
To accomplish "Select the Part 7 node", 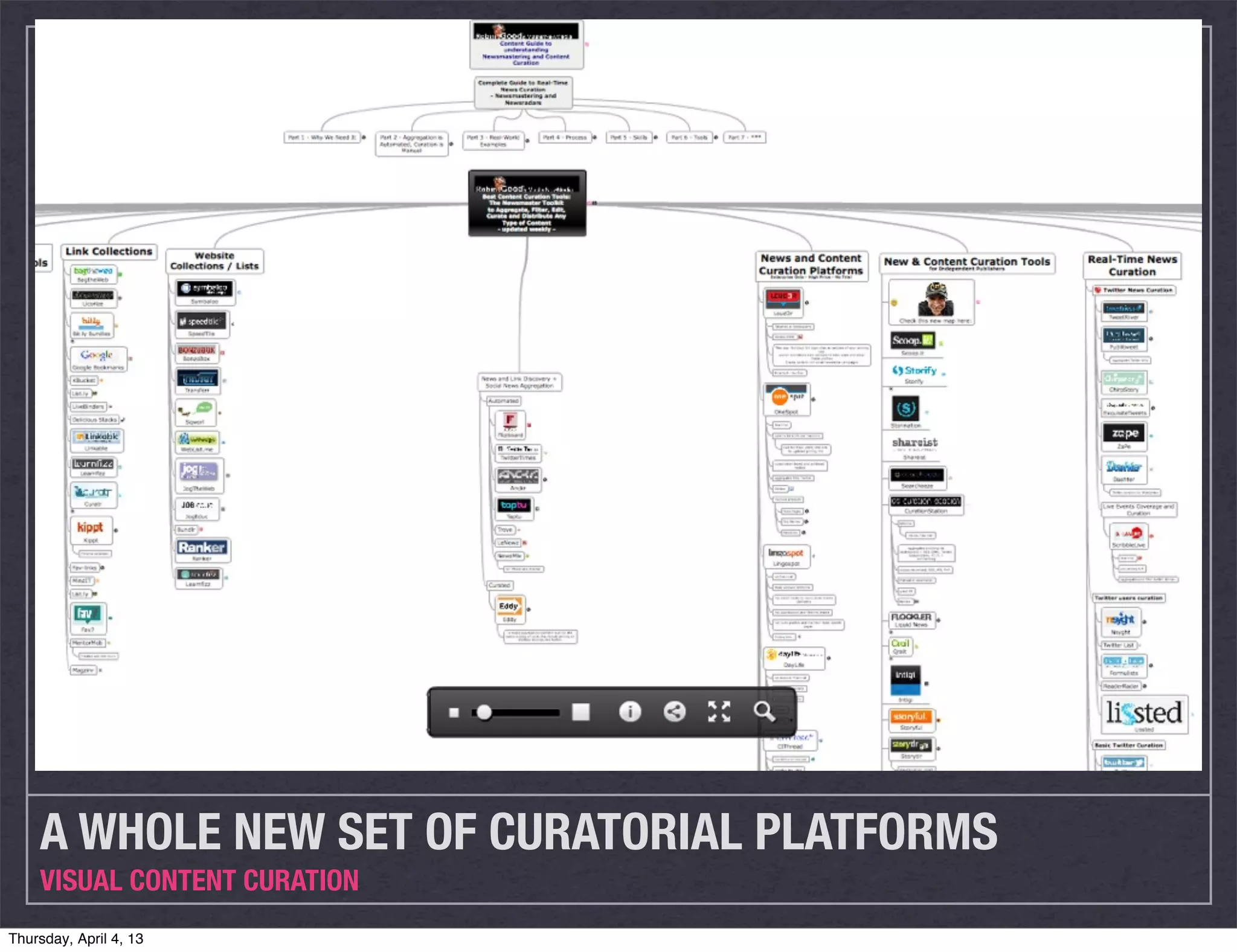I will point(744,138).
